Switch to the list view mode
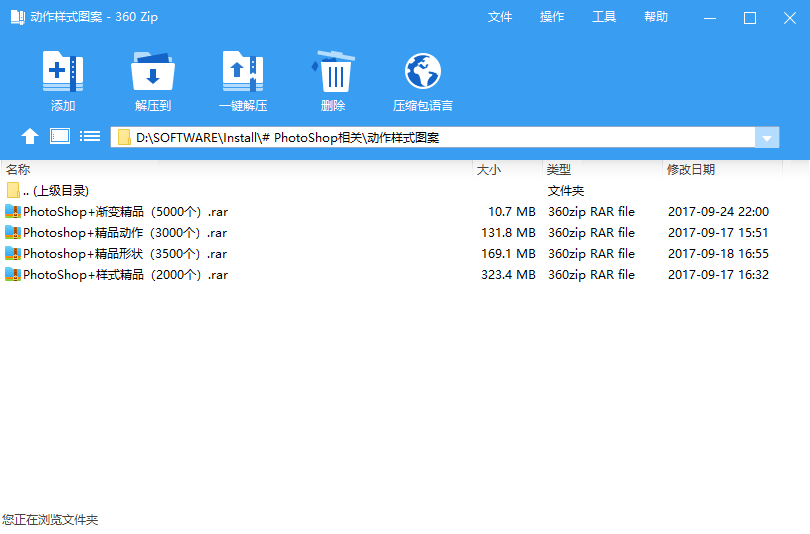The width and height of the screenshot is (810, 534). pyautogui.click(x=90, y=137)
